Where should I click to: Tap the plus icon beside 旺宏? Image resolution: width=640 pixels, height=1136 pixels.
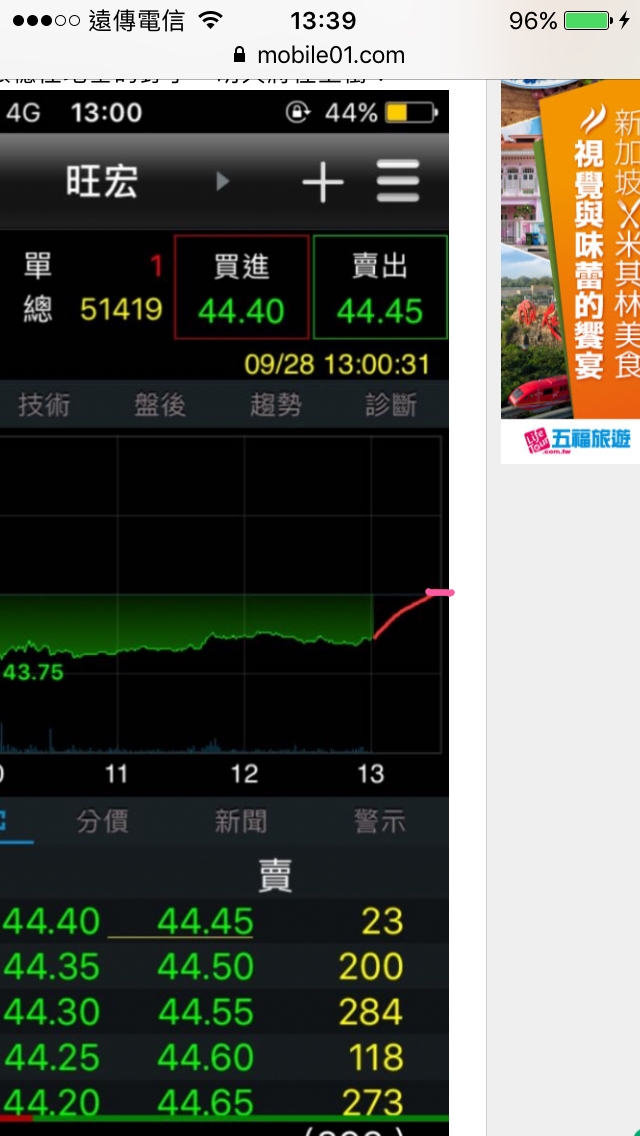click(x=323, y=182)
